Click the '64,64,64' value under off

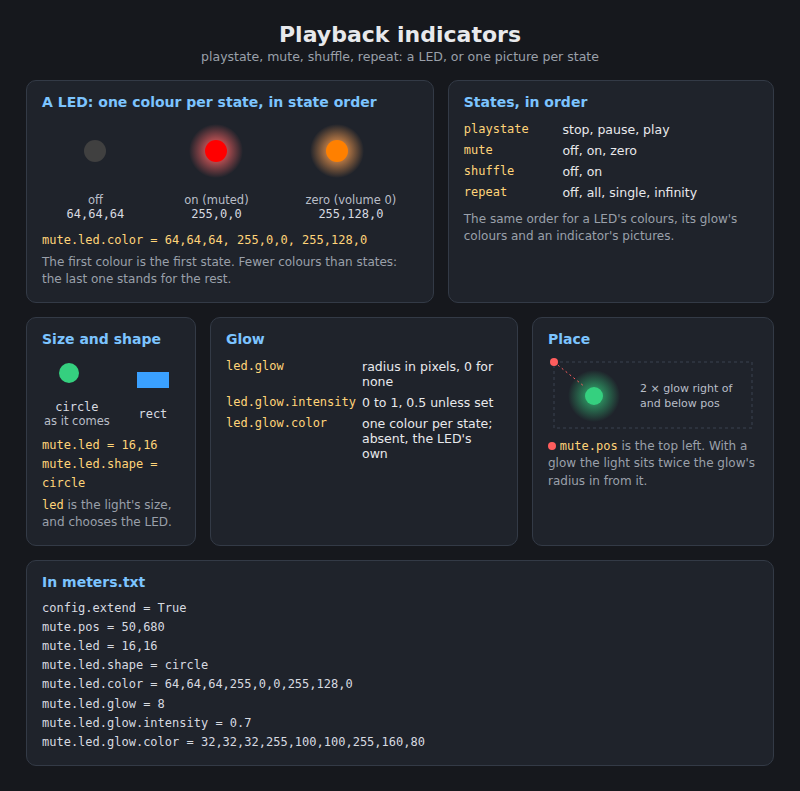pyautogui.click(x=95, y=214)
